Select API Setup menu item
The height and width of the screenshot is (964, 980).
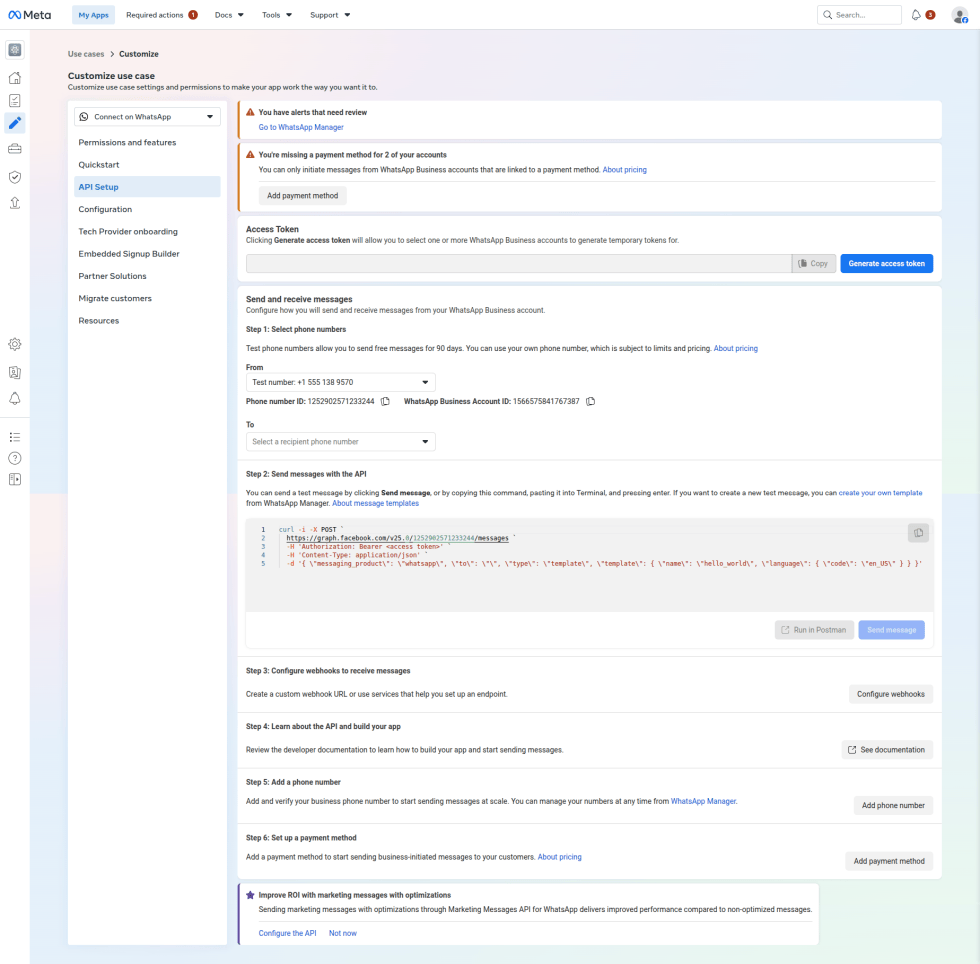[x=147, y=187]
